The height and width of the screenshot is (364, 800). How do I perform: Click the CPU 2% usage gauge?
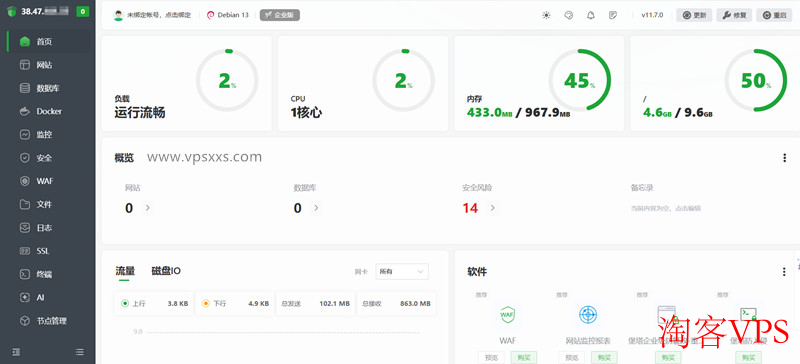point(404,80)
